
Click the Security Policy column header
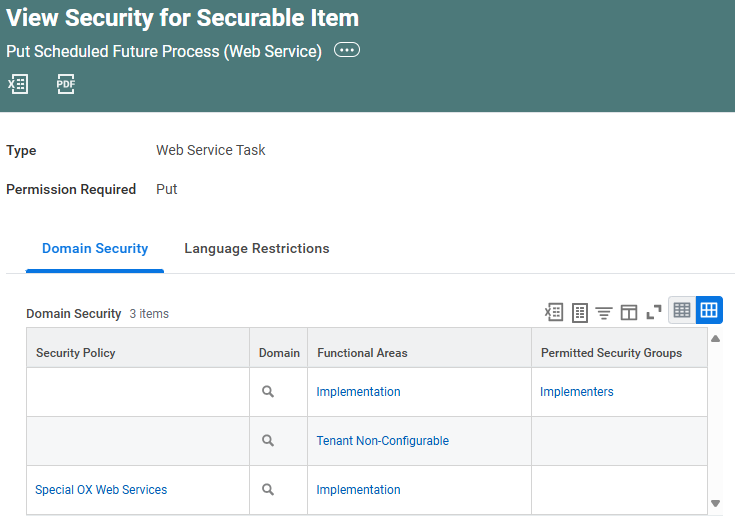[76, 353]
